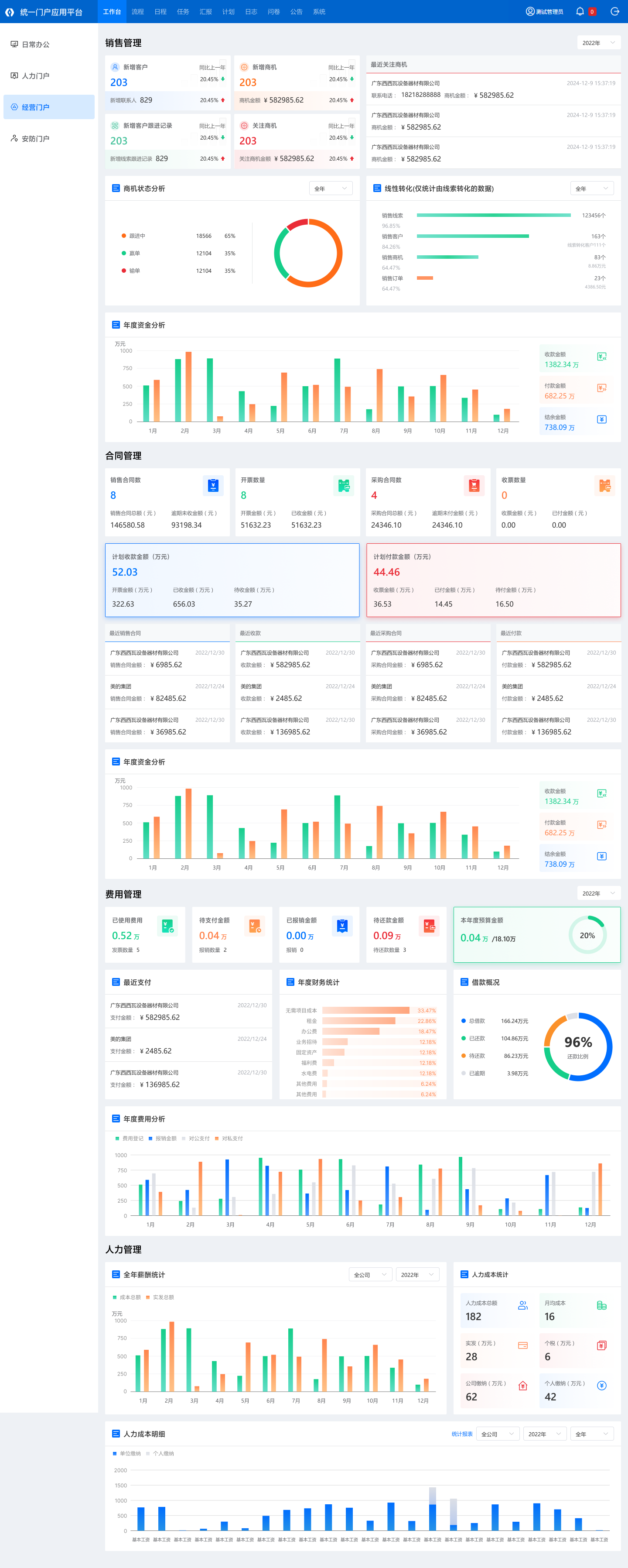
Task: Click the 已使用费用 green icon
Action: pyautogui.click(x=167, y=926)
